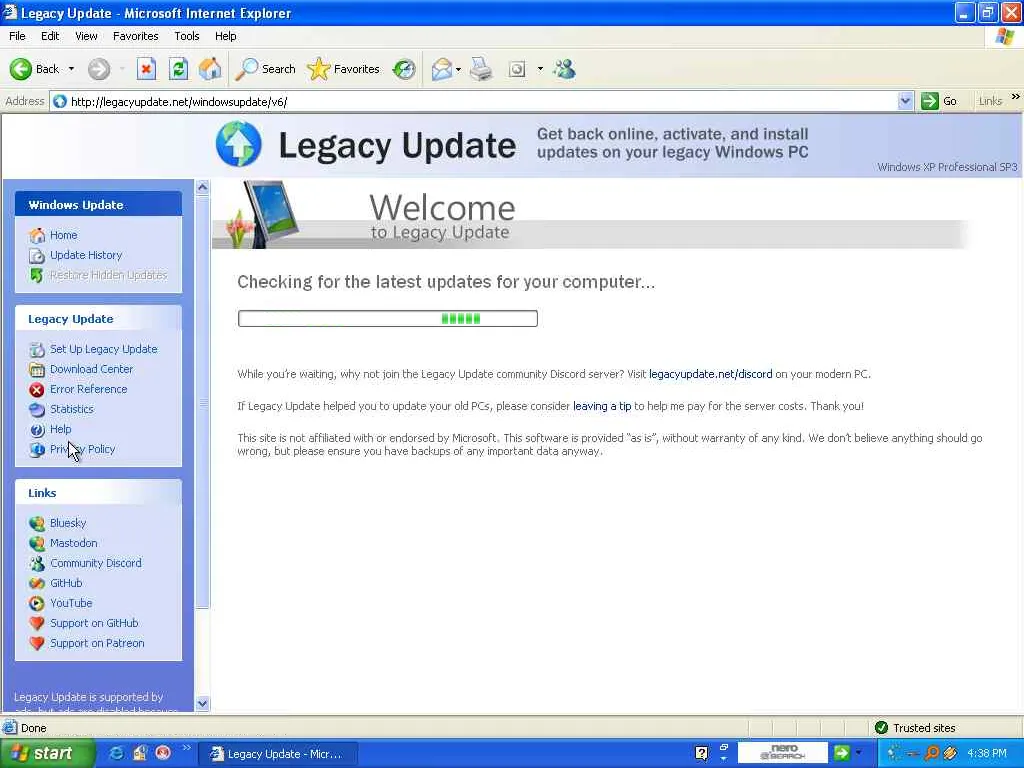Stop loading with the red X icon
1024x768 pixels.
(x=146, y=69)
